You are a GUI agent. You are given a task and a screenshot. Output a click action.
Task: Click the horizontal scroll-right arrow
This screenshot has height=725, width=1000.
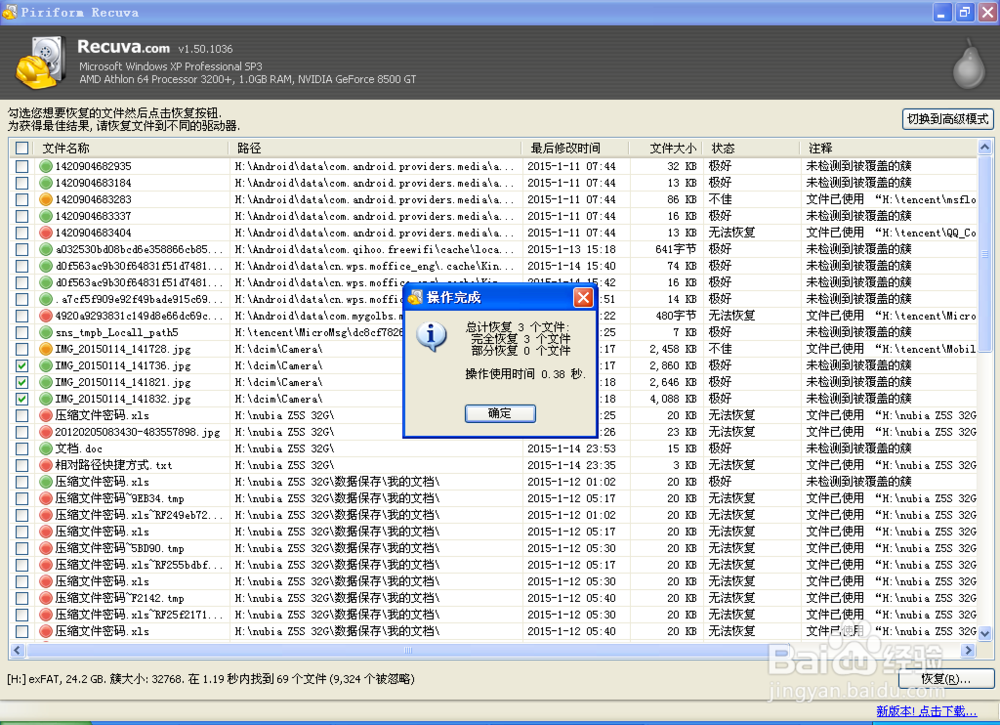coord(969,650)
